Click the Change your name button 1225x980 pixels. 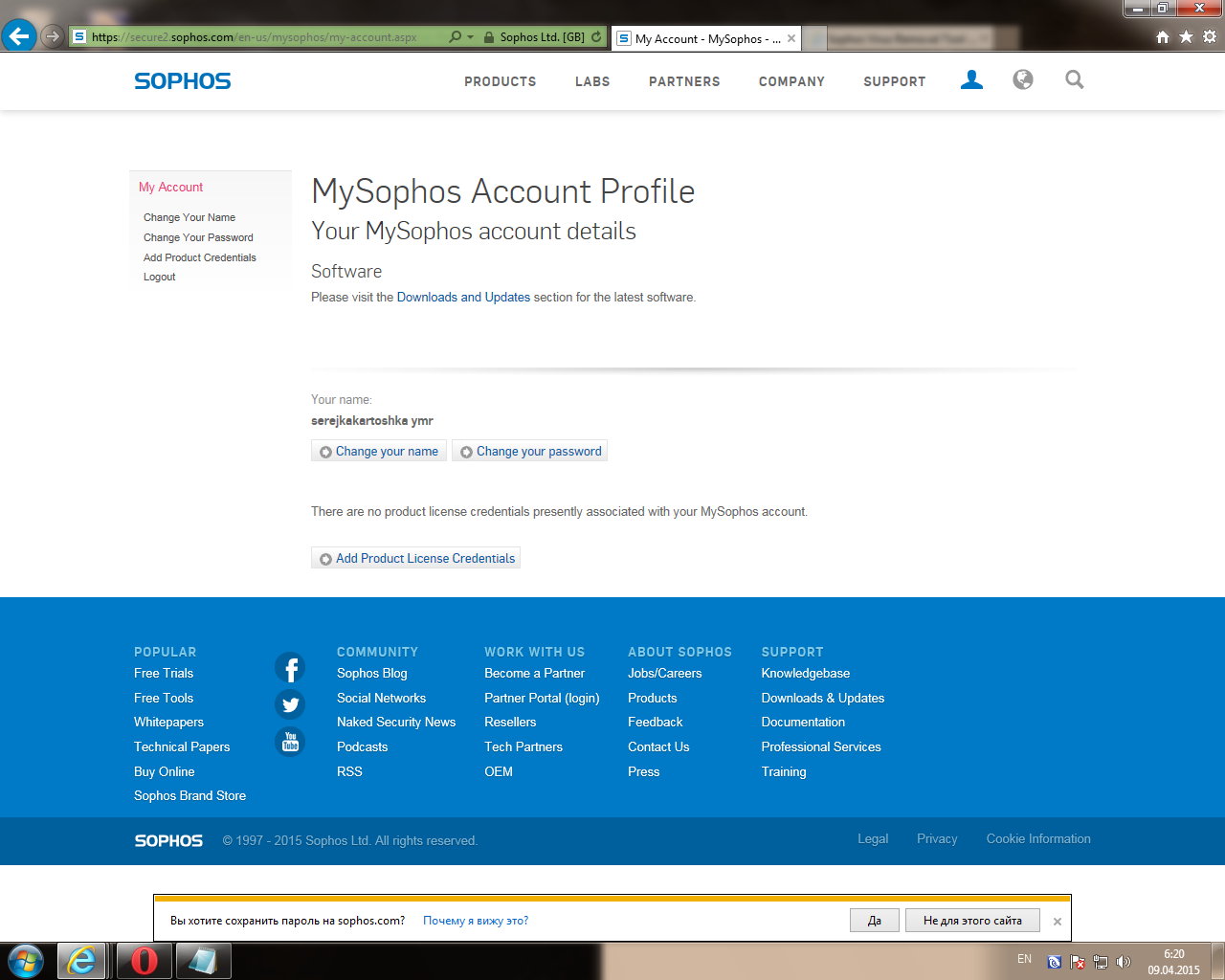tap(379, 451)
